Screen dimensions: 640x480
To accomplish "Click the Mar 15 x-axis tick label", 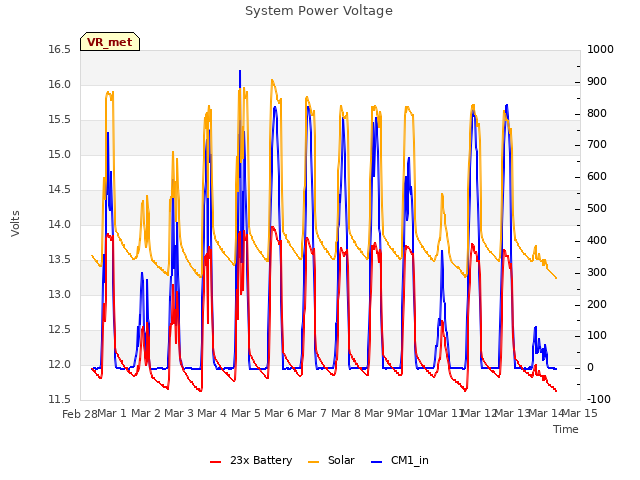I will pos(580,413).
